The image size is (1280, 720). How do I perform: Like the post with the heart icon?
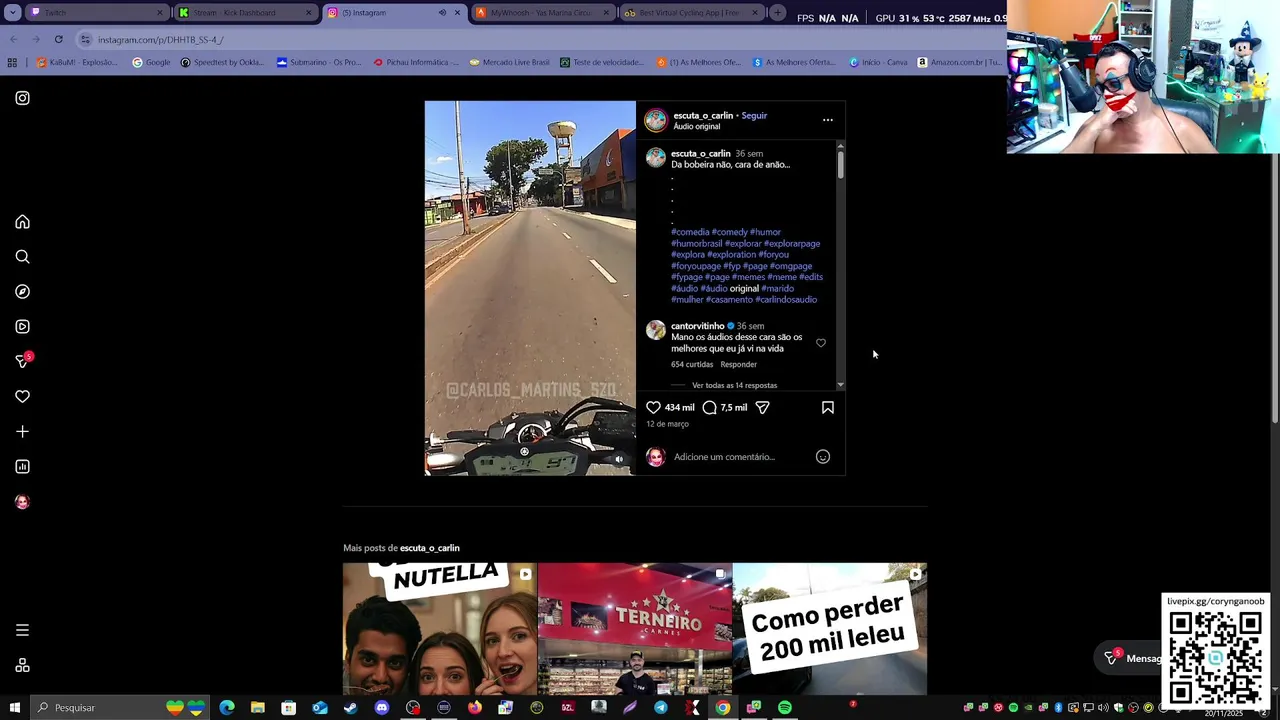click(653, 407)
